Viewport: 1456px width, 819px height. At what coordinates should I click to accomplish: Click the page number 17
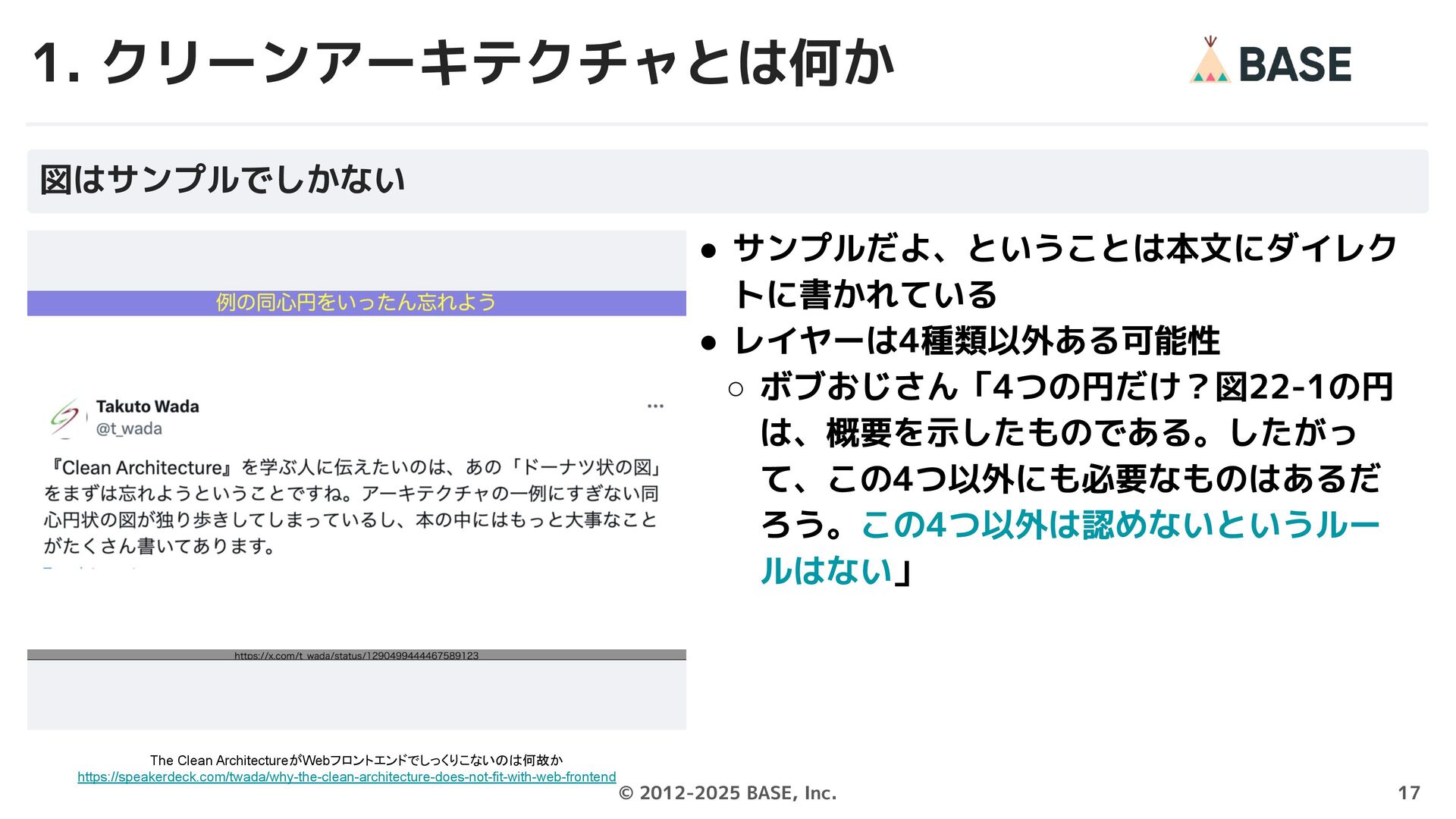click(x=1408, y=793)
